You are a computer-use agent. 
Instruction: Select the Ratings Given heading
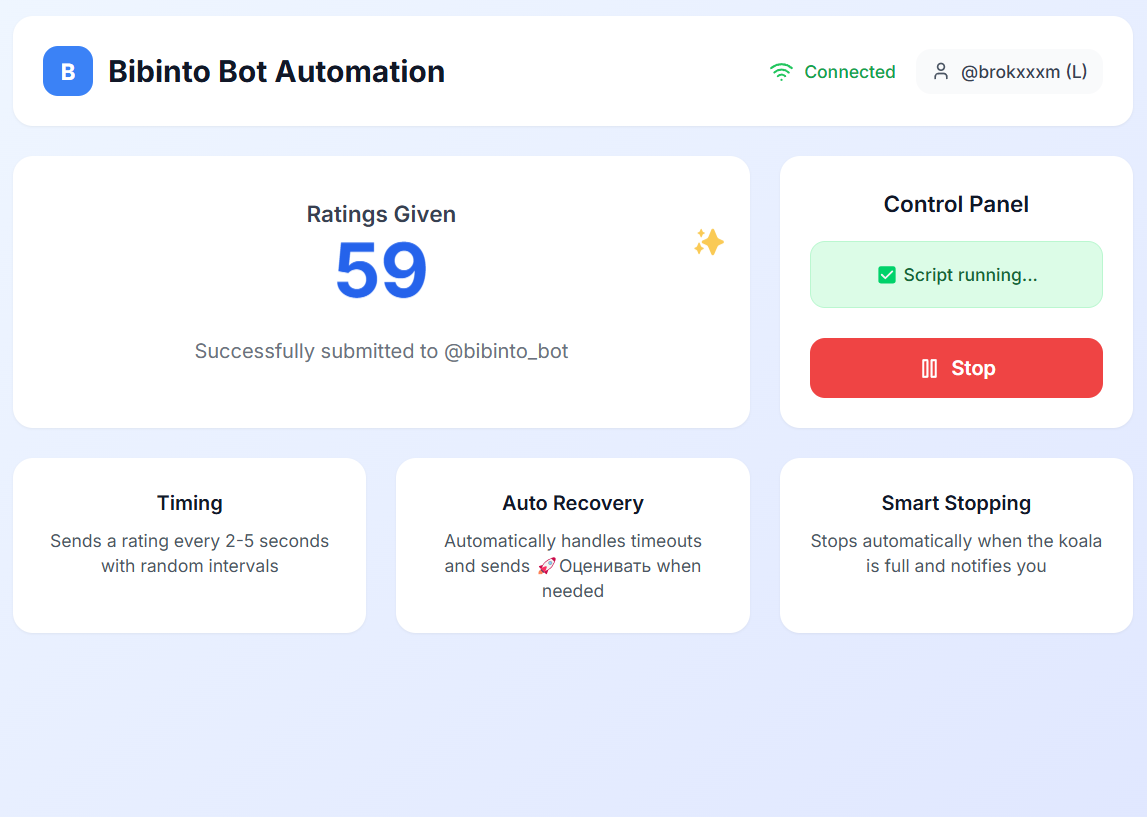381,214
